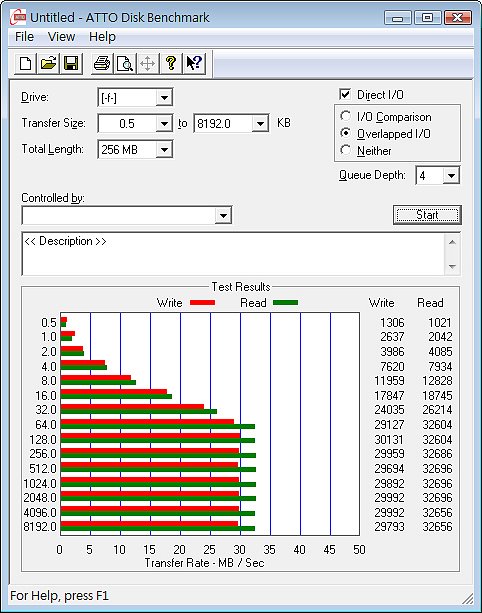Open the Drive selection dropdown
The image size is (482, 613).
pos(164,97)
